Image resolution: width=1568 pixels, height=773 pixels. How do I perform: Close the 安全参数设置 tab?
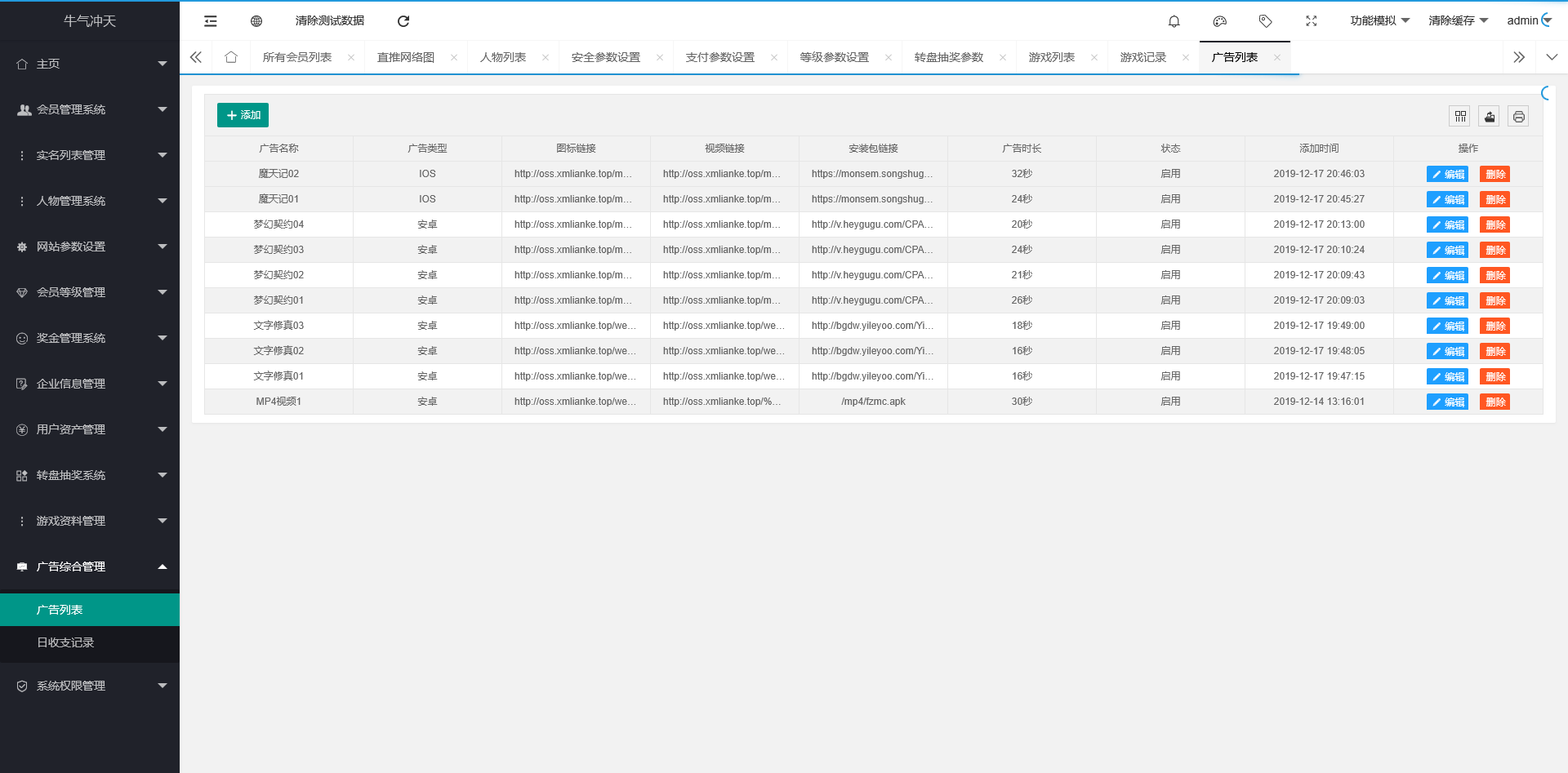click(x=660, y=57)
